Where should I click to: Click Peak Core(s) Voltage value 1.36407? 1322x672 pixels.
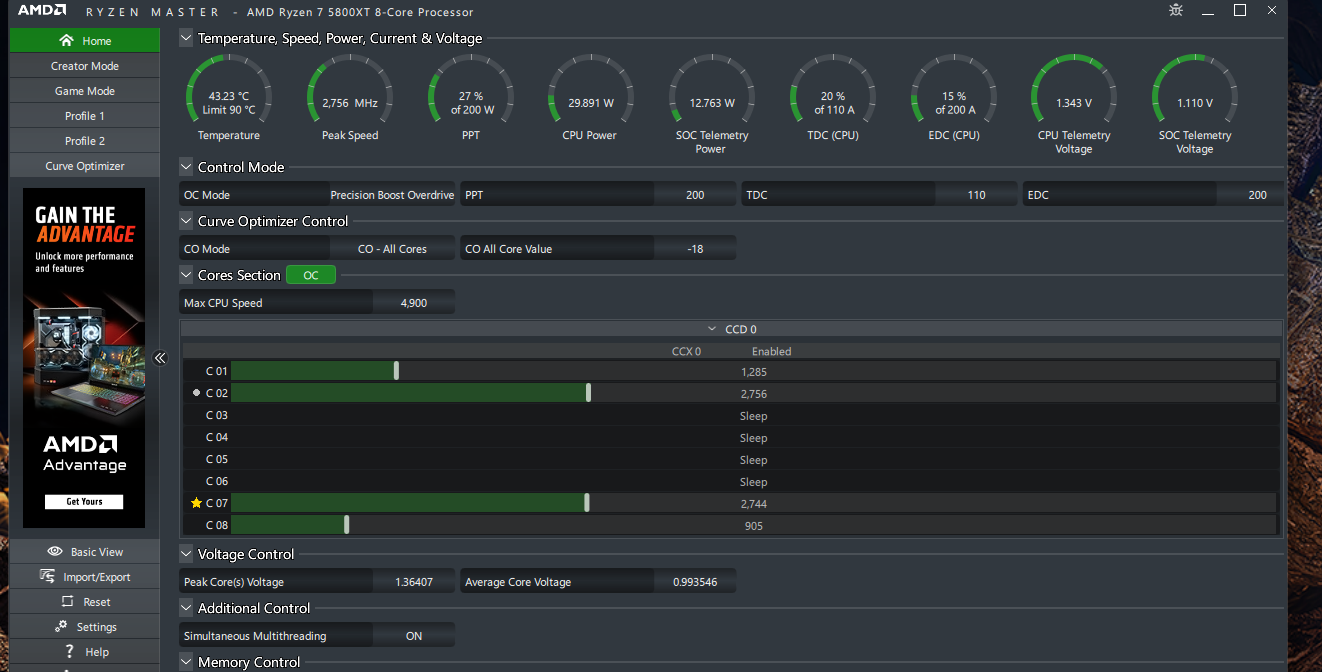(x=414, y=582)
